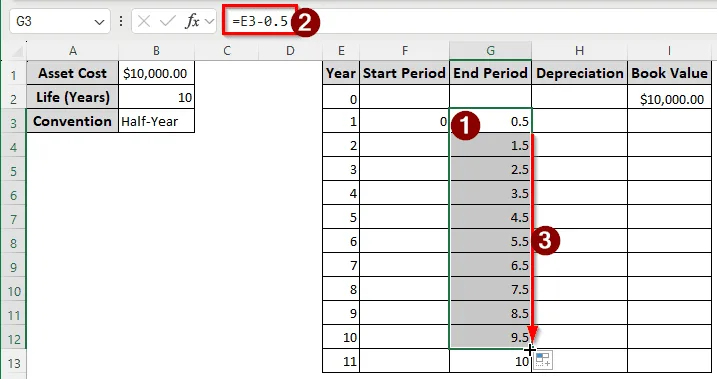Click the cell with value 10 in column B

156,97
